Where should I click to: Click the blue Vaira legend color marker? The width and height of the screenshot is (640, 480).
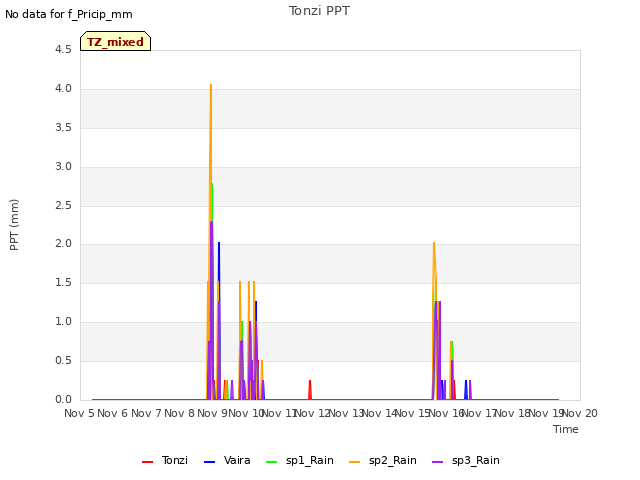click(x=209, y=462)
